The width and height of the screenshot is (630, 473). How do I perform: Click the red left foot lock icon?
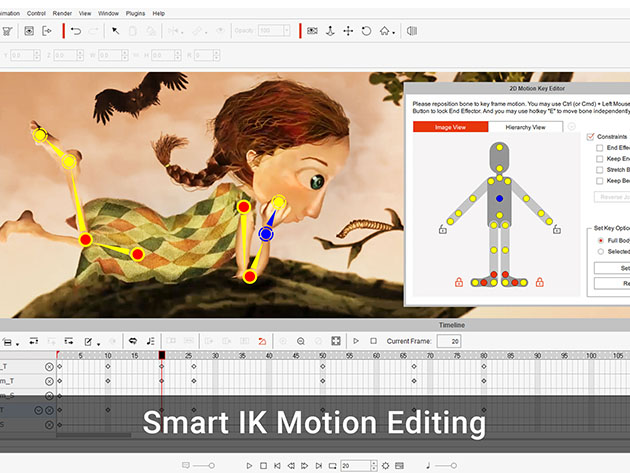pyautogui.click(x=458, y=282)
